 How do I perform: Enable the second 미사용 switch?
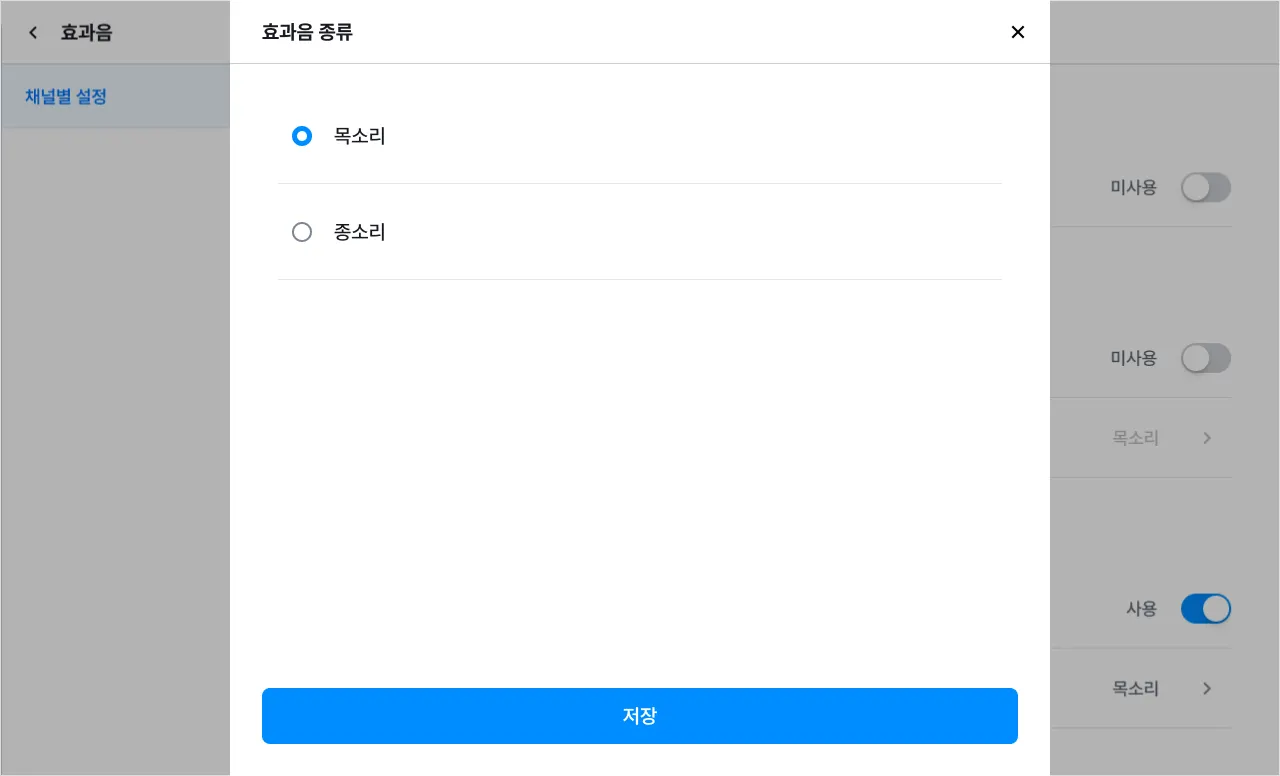[x=1205, y=358]
